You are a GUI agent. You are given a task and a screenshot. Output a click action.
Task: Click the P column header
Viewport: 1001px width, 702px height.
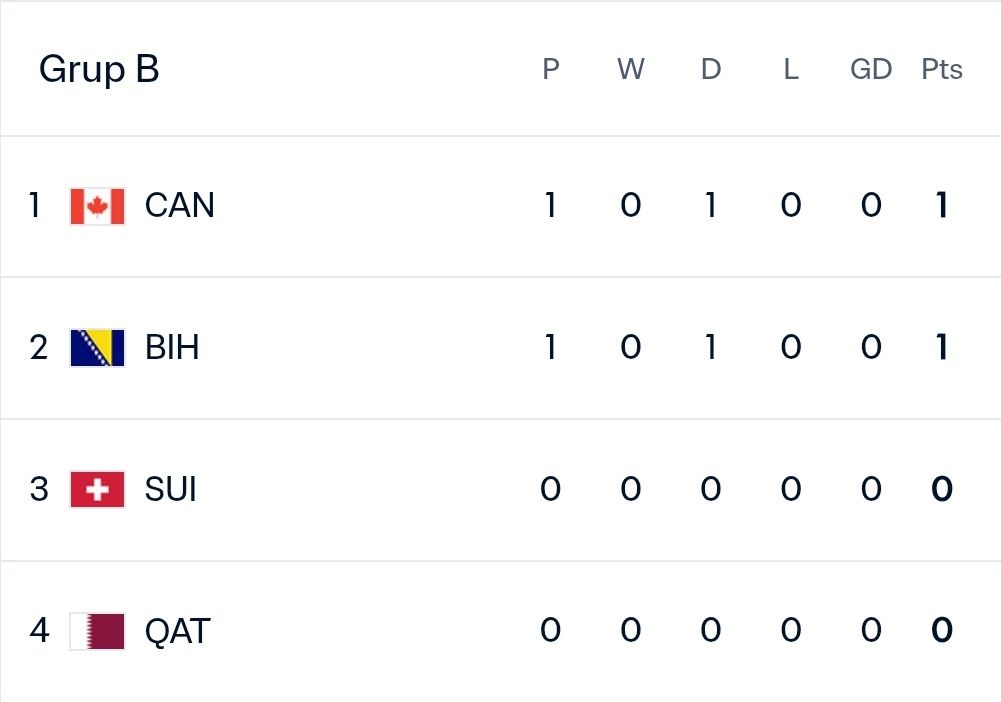(x=550, y=69)
